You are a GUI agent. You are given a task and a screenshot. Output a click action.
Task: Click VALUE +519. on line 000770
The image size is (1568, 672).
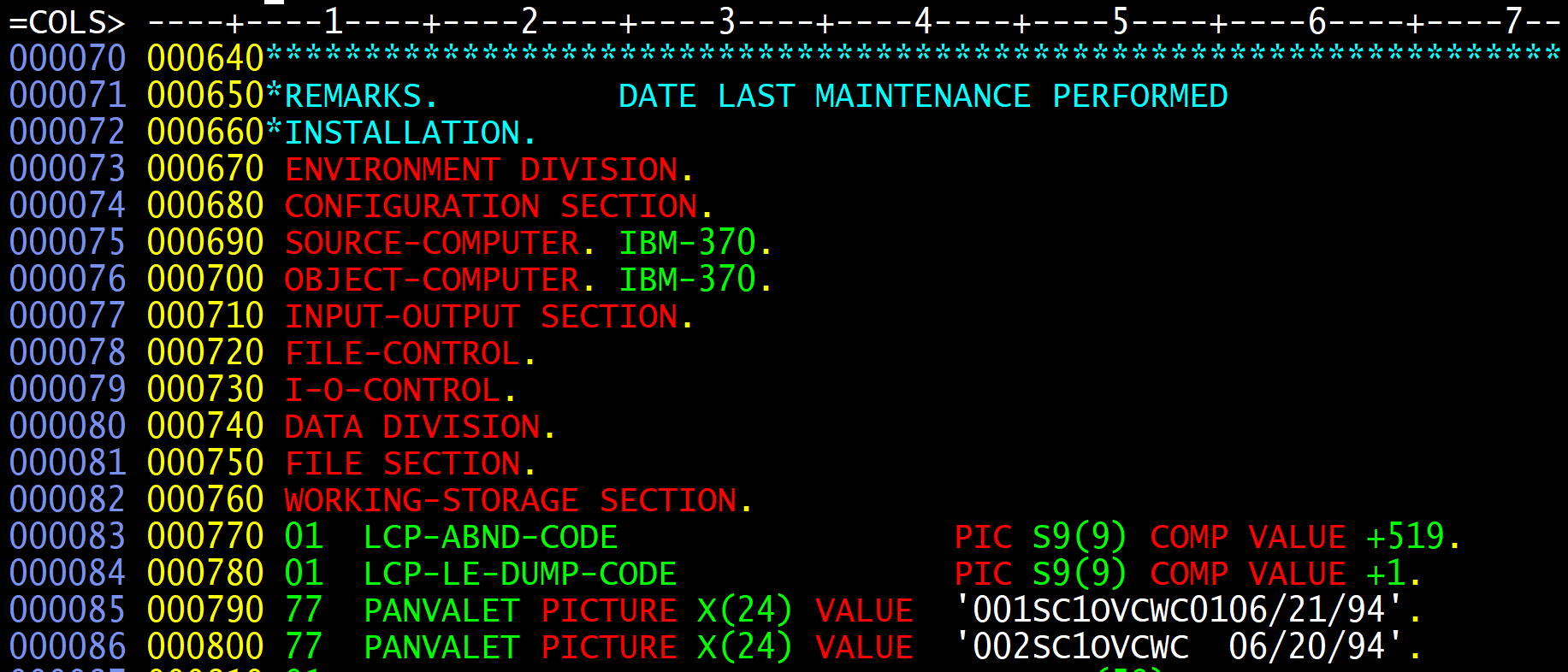click(x=1355, y=537)
